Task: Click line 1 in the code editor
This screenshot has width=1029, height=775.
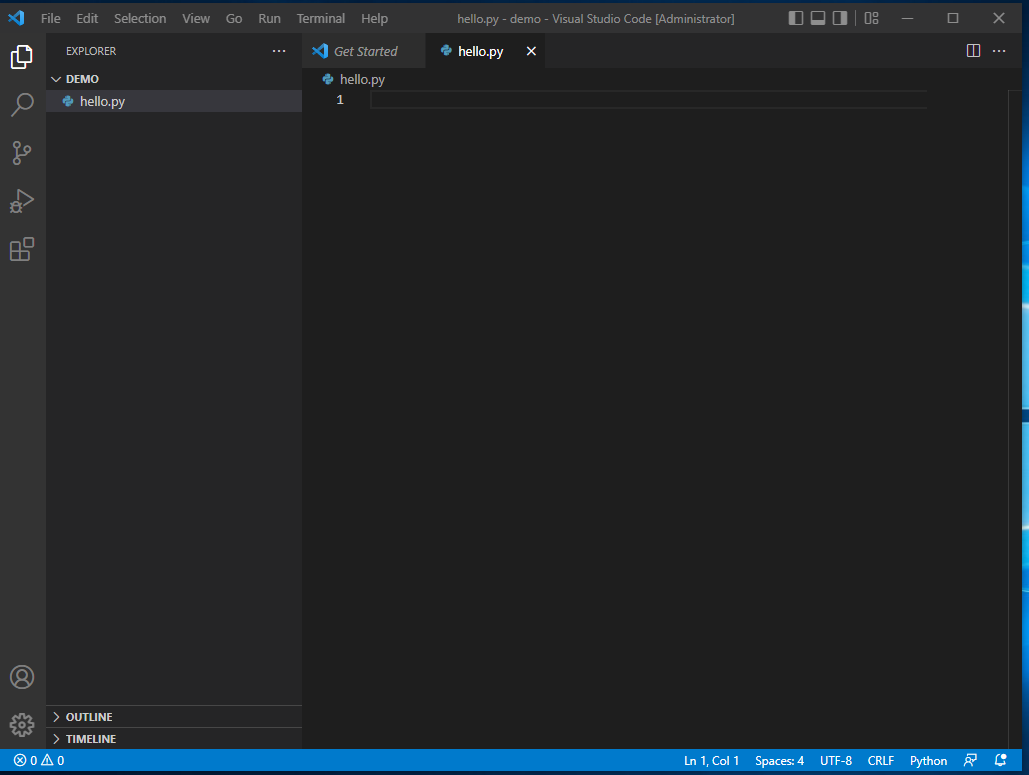Action: tap(648, 100)
